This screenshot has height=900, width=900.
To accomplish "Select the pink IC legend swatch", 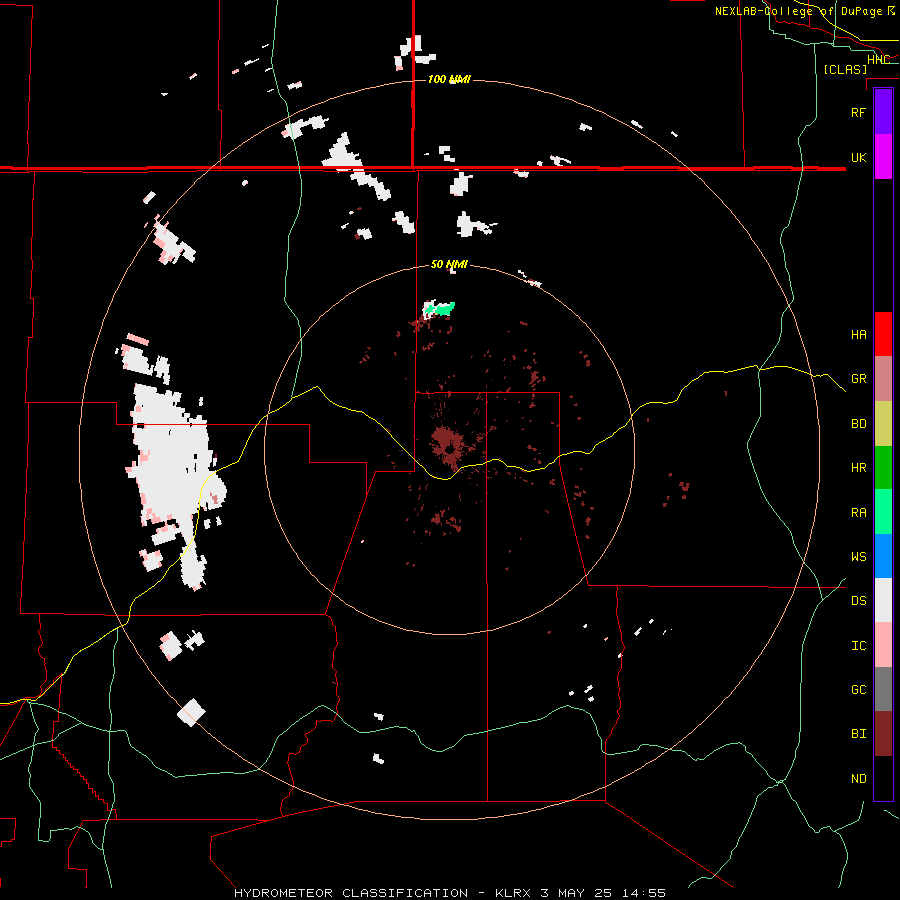I will point(883,645).
